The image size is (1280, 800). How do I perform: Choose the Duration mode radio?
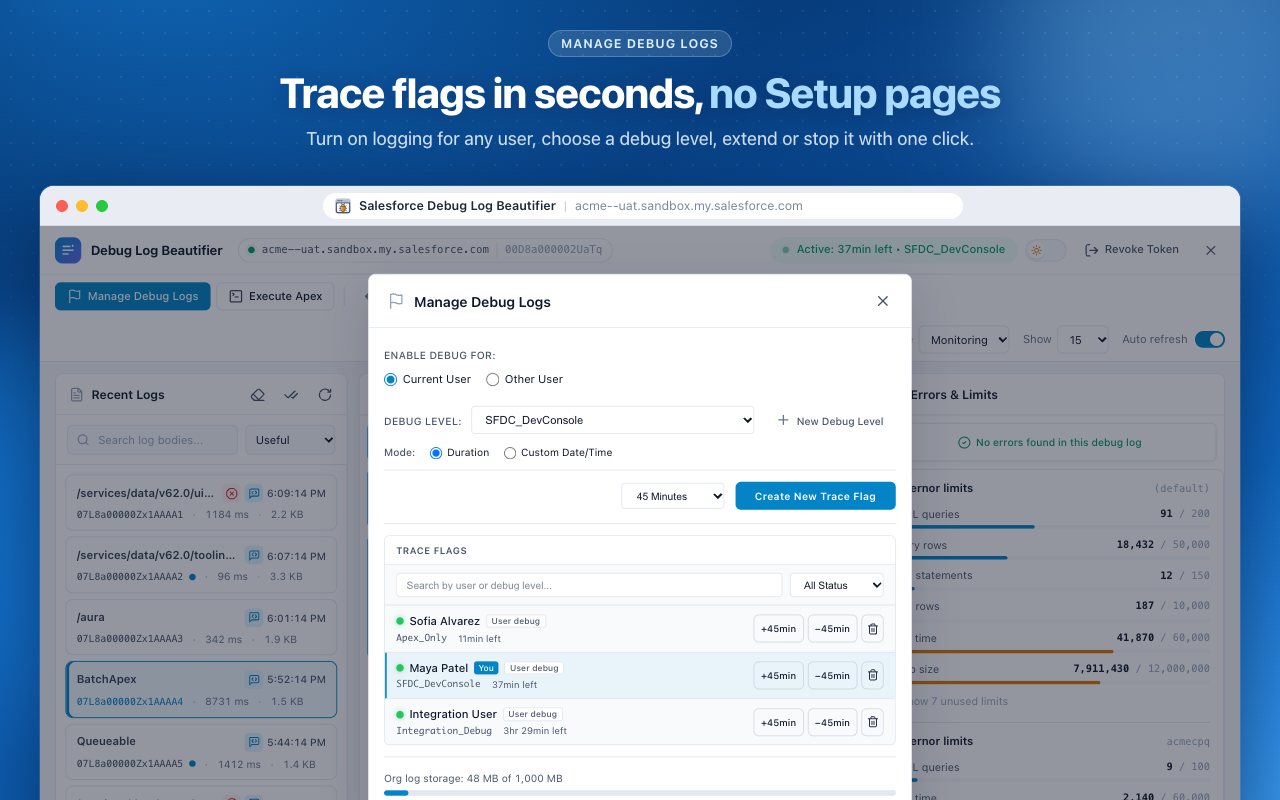[x=436, y=453]
